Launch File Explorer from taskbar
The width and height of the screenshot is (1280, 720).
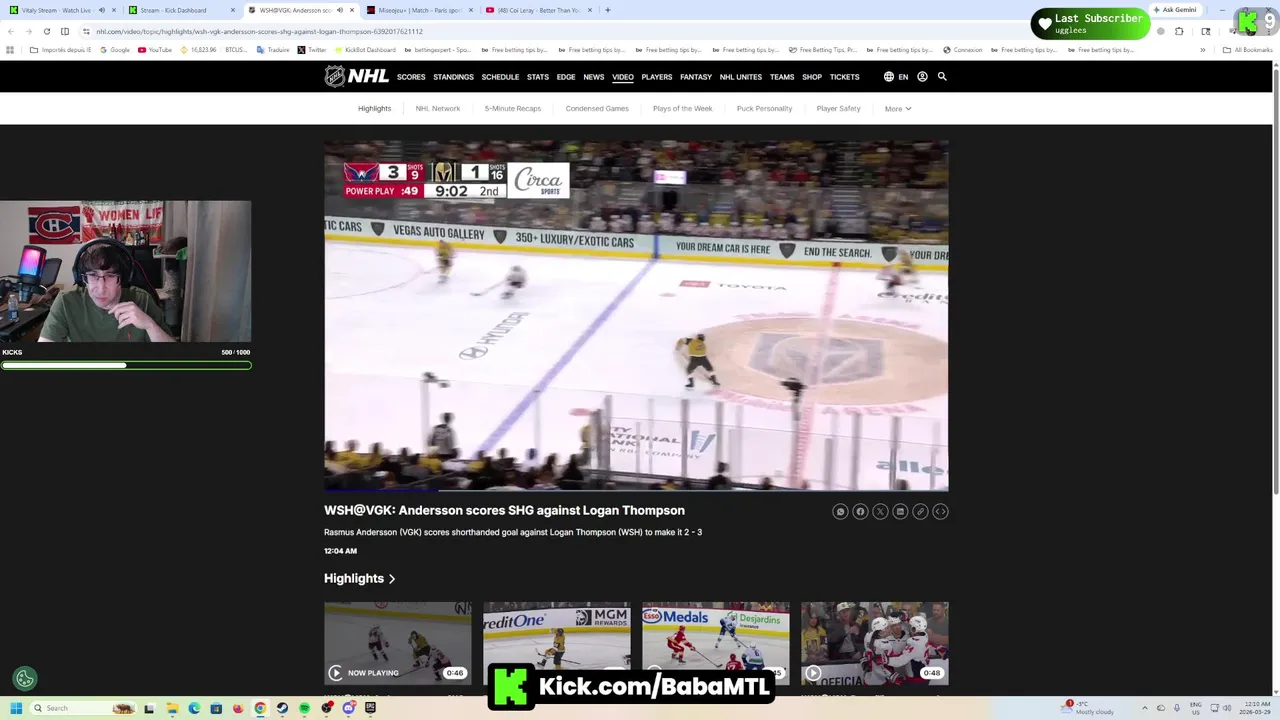(172, 708)
